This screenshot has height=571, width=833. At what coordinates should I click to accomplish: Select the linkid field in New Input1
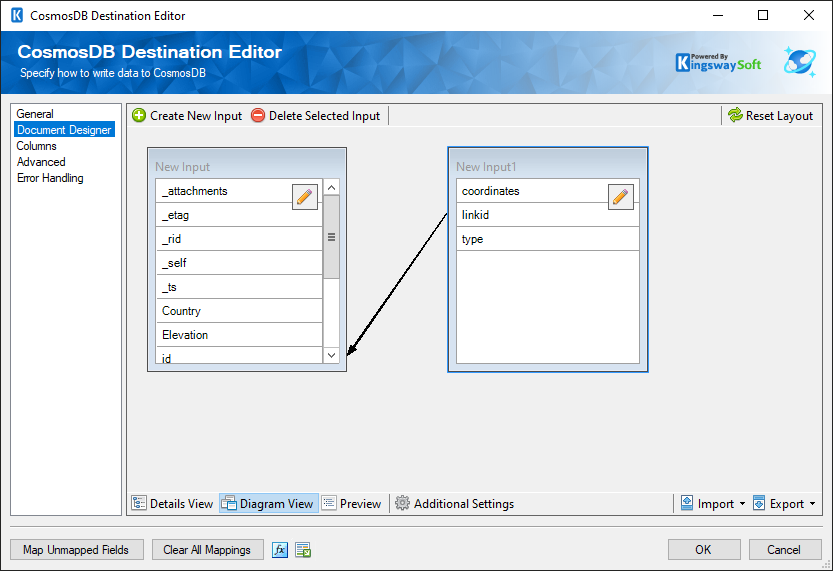(547, 215)
